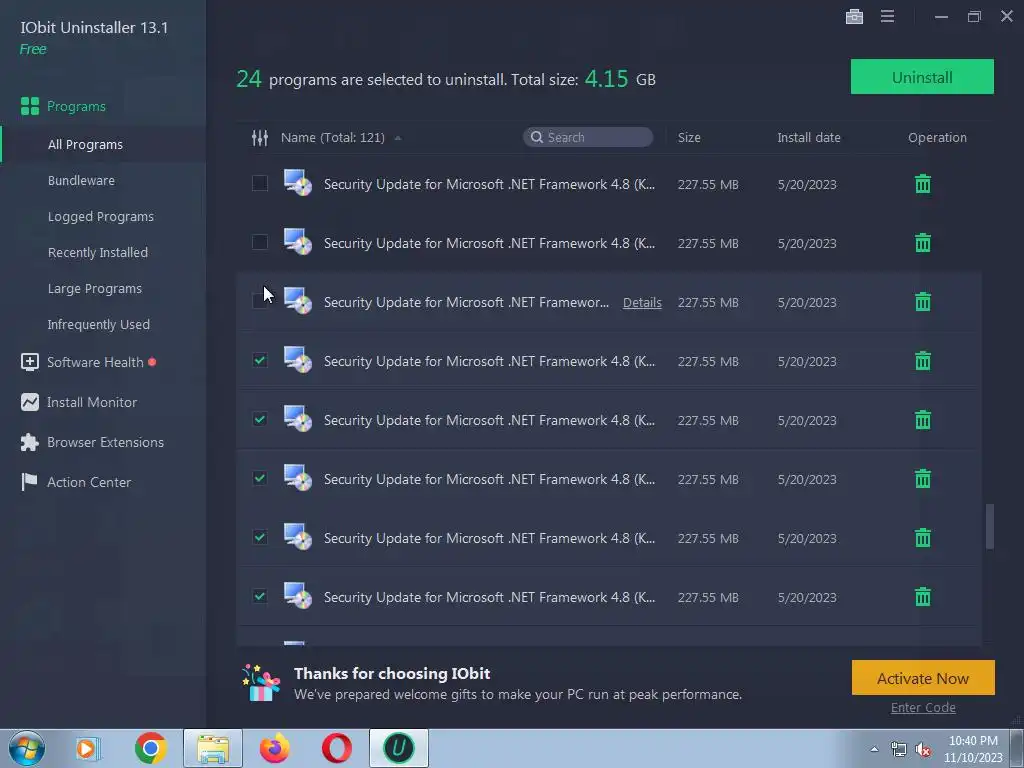This screenshot has width=1024, height=768.
Task: Click the green Free edition label
Action: 33,49
